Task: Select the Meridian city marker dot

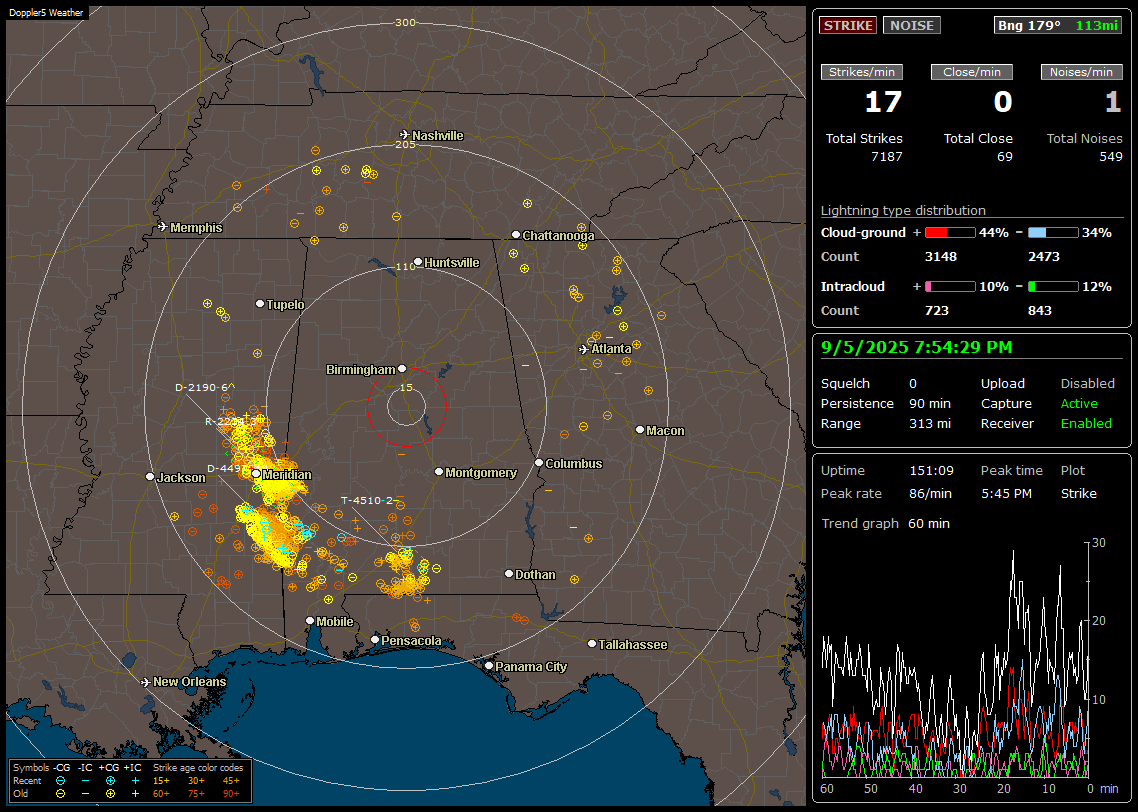Action: (x=256, y=473)
